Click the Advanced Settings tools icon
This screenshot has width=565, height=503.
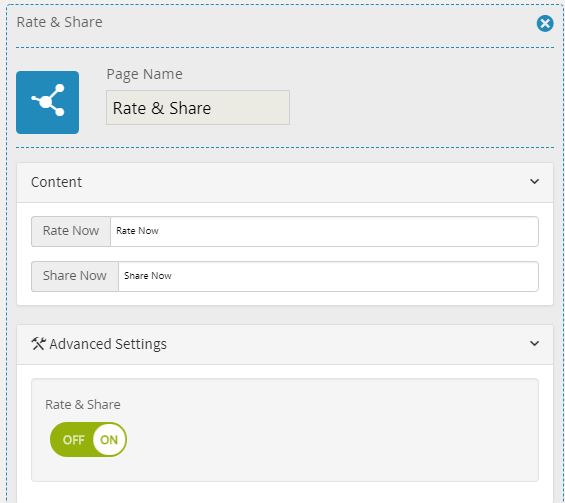(x=38, y=344)
